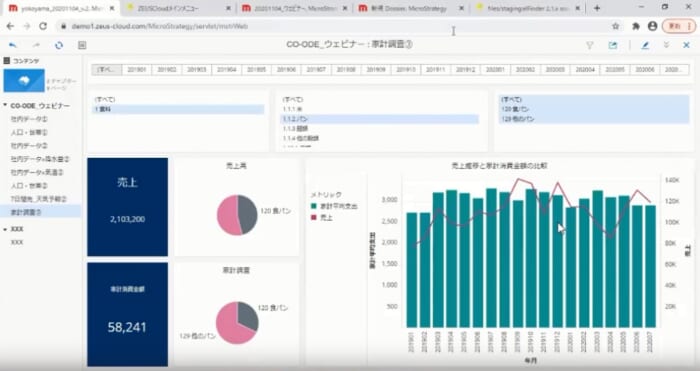Viewport: 700px width, 371px height.
Task: Click the share/export icon at top right
Action: [613, 45]
